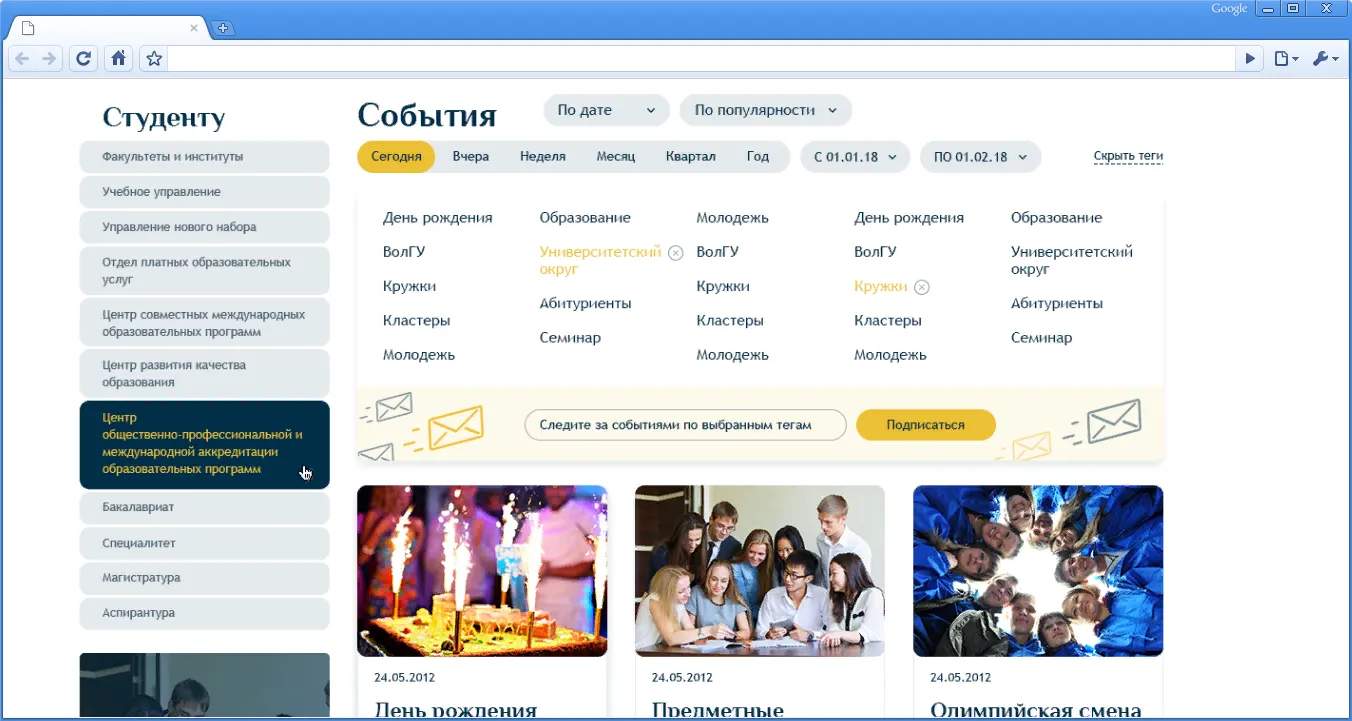The image size is (1352, 721).
Task: Select the Сегодня period tab
Action: click(396, 157)
